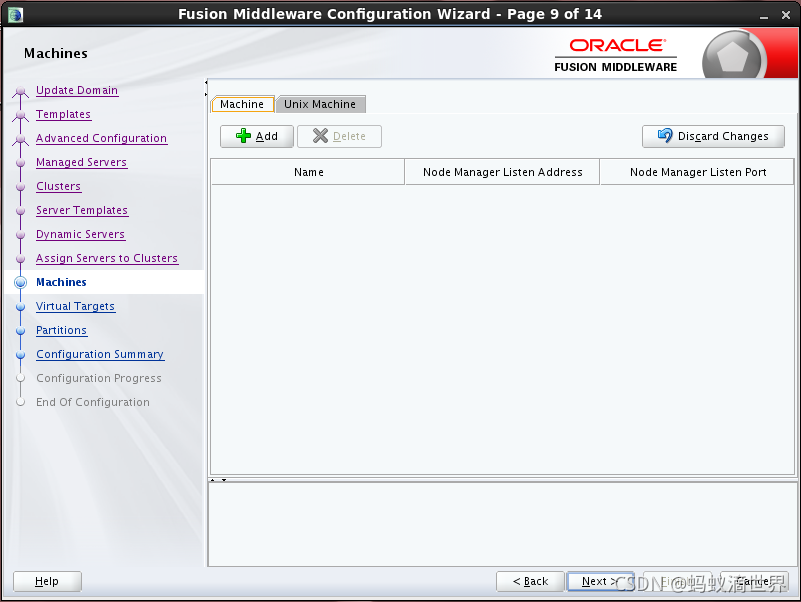Click the Update Domain step marker icon
This screenshot has width=801, height=602.
20,92
